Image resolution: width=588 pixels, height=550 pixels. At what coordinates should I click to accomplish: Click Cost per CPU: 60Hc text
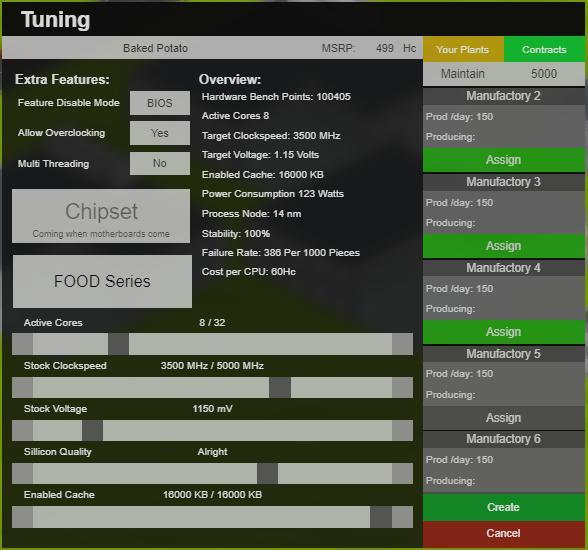coord(249,272)
